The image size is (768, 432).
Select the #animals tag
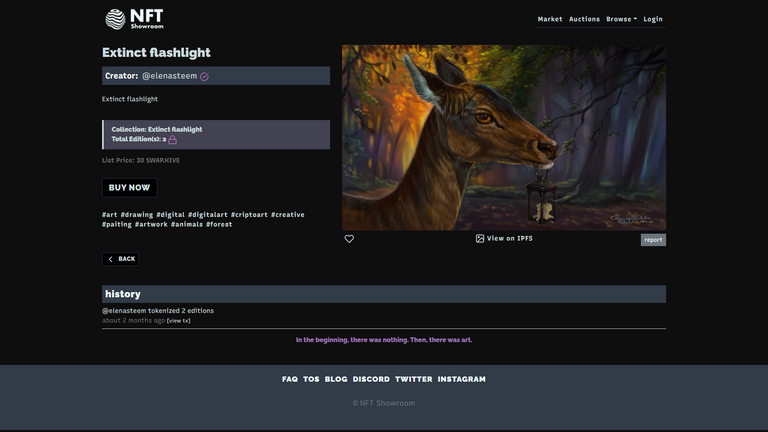(187, 224)
